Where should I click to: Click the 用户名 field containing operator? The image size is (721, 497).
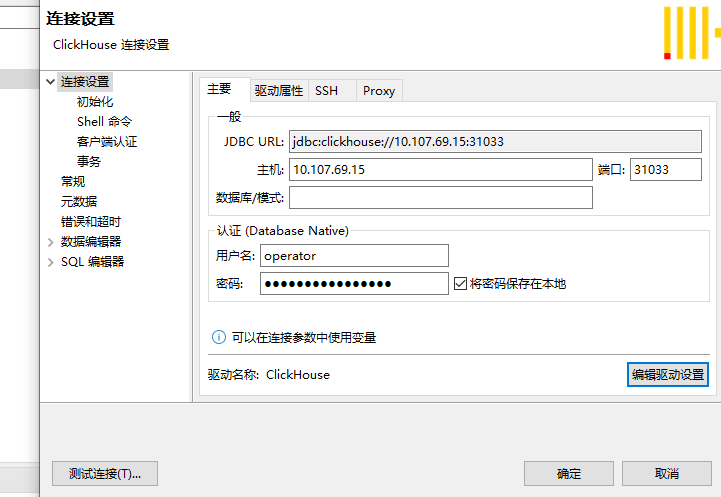354,256
